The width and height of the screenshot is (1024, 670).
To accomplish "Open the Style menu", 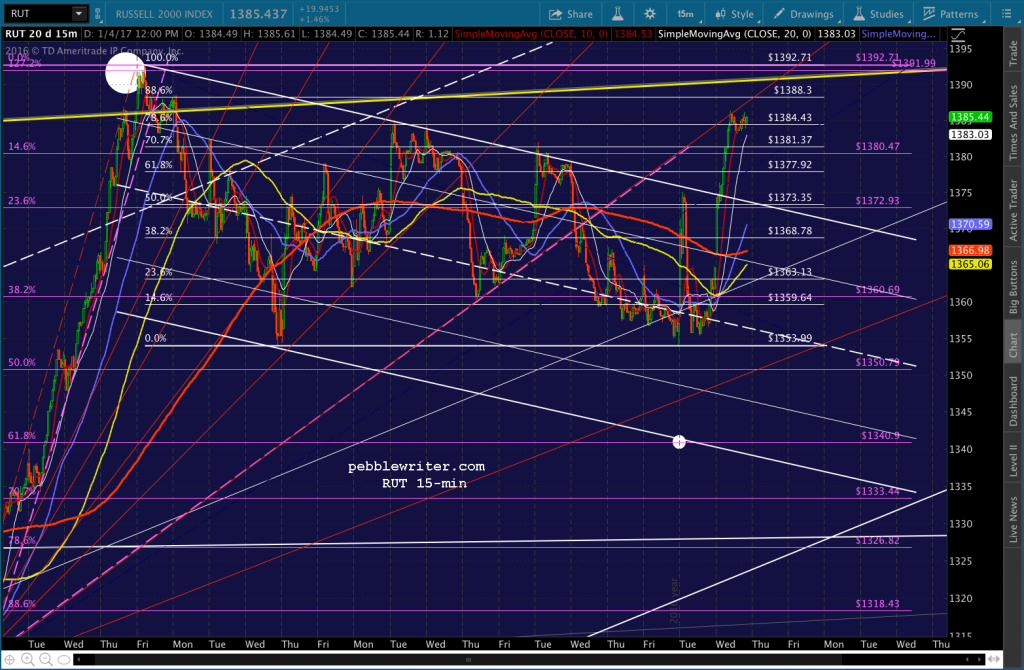I will (735, 14).
